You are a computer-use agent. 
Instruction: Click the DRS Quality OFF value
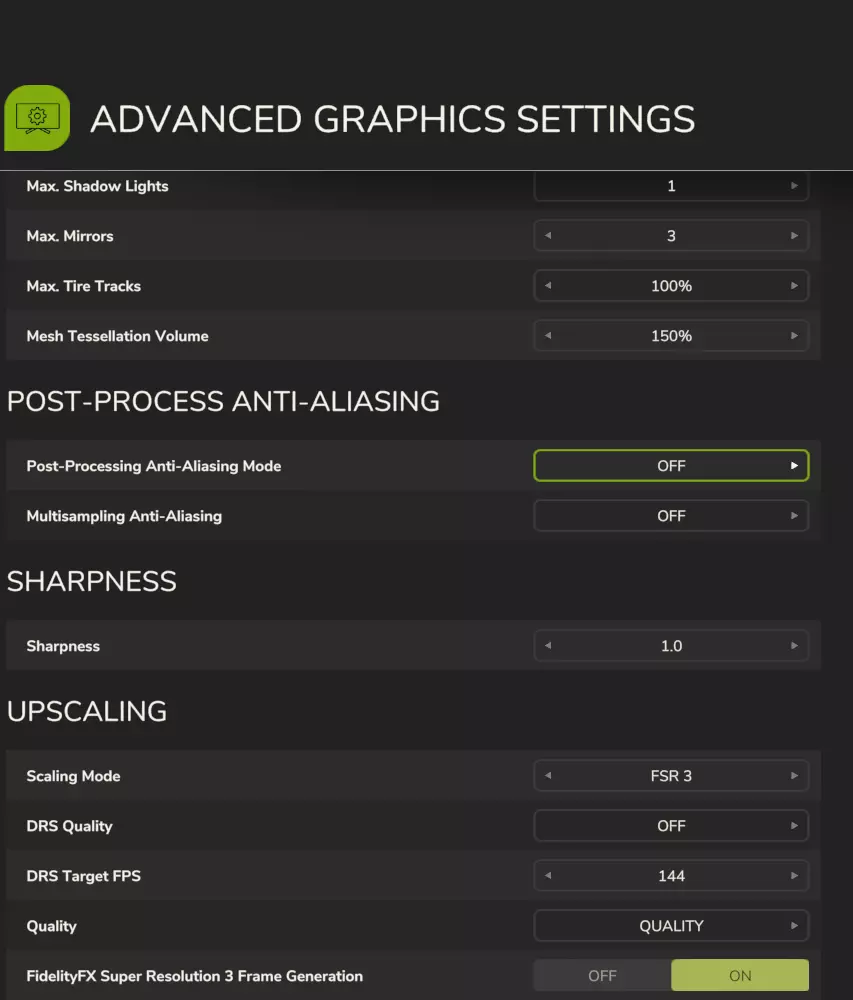(671, 826)
